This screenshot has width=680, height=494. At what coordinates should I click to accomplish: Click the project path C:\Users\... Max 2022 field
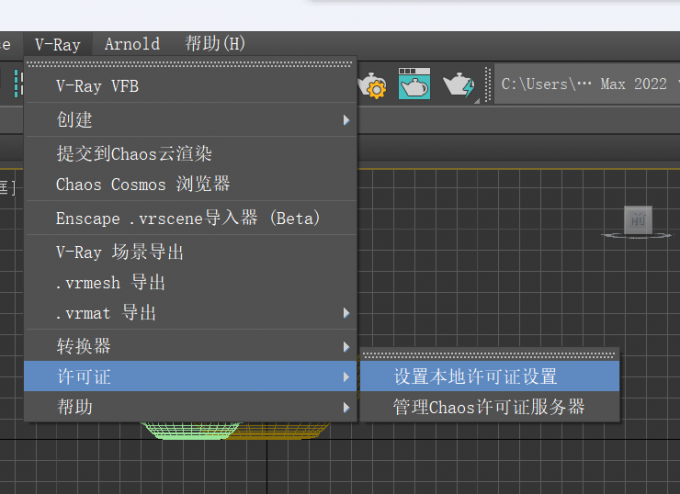point(587,84)
